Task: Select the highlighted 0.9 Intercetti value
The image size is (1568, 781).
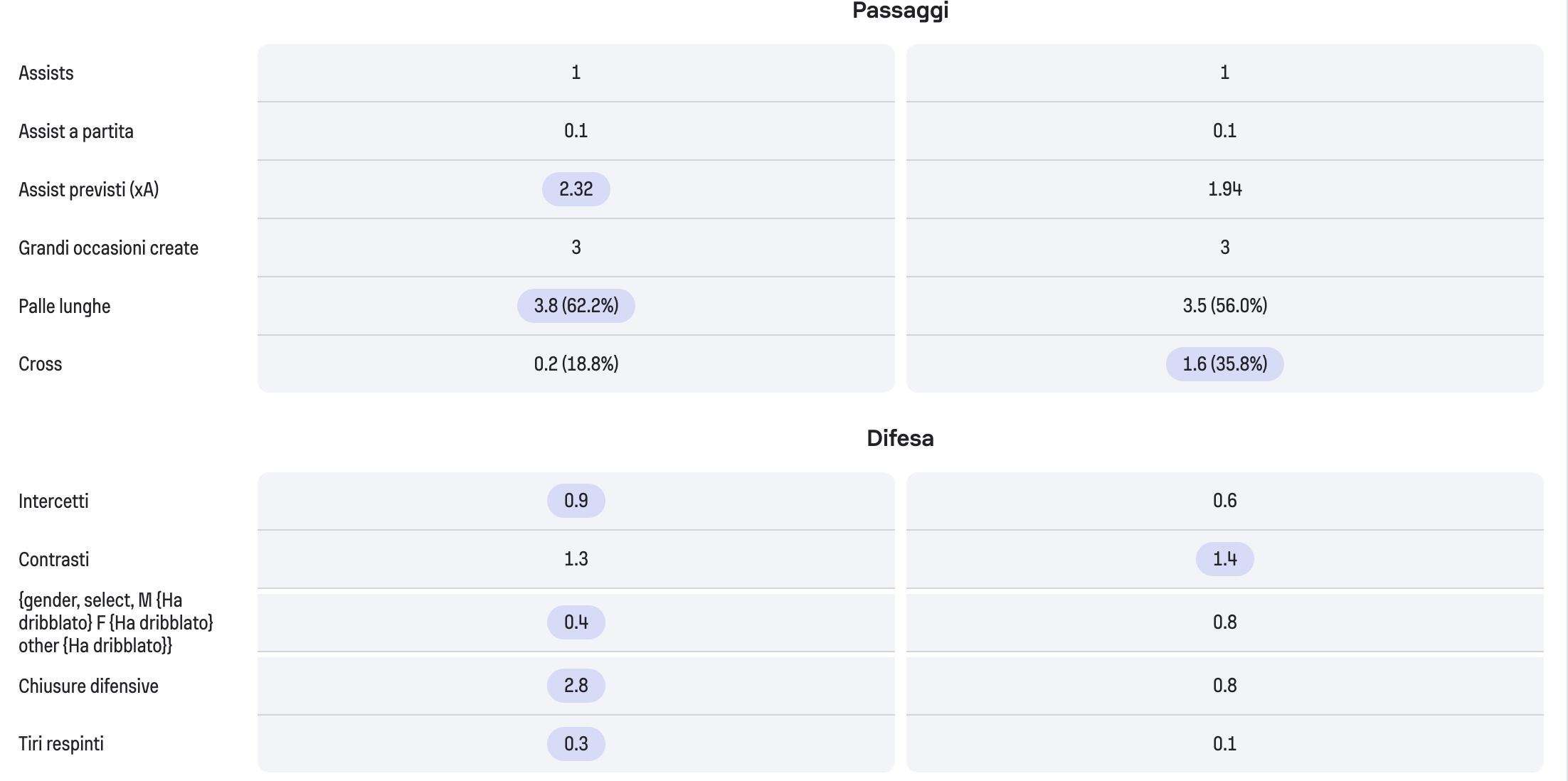Action: 576,501
